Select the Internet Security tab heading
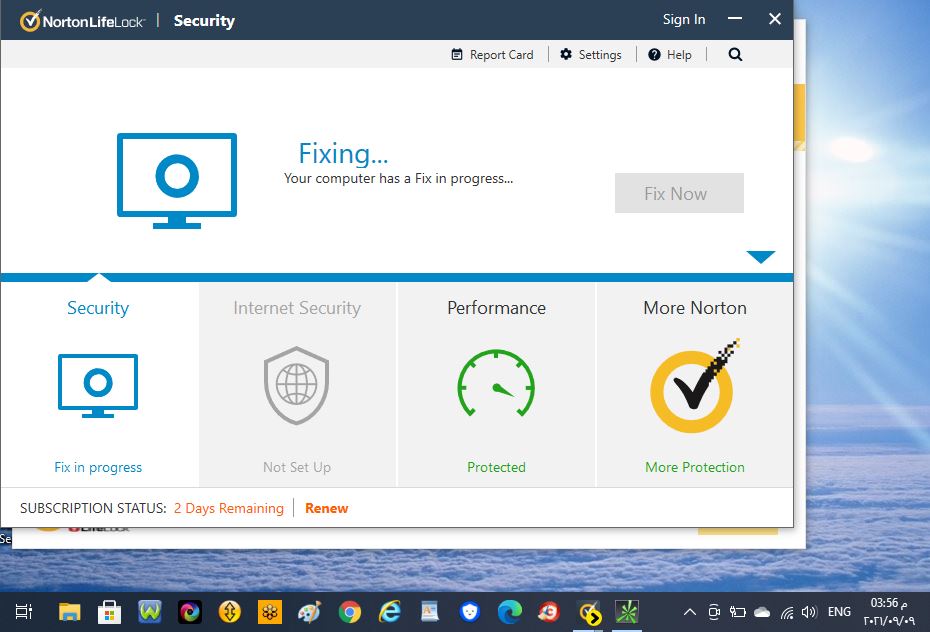Viewport: 930px width, 632px height. 297,308
